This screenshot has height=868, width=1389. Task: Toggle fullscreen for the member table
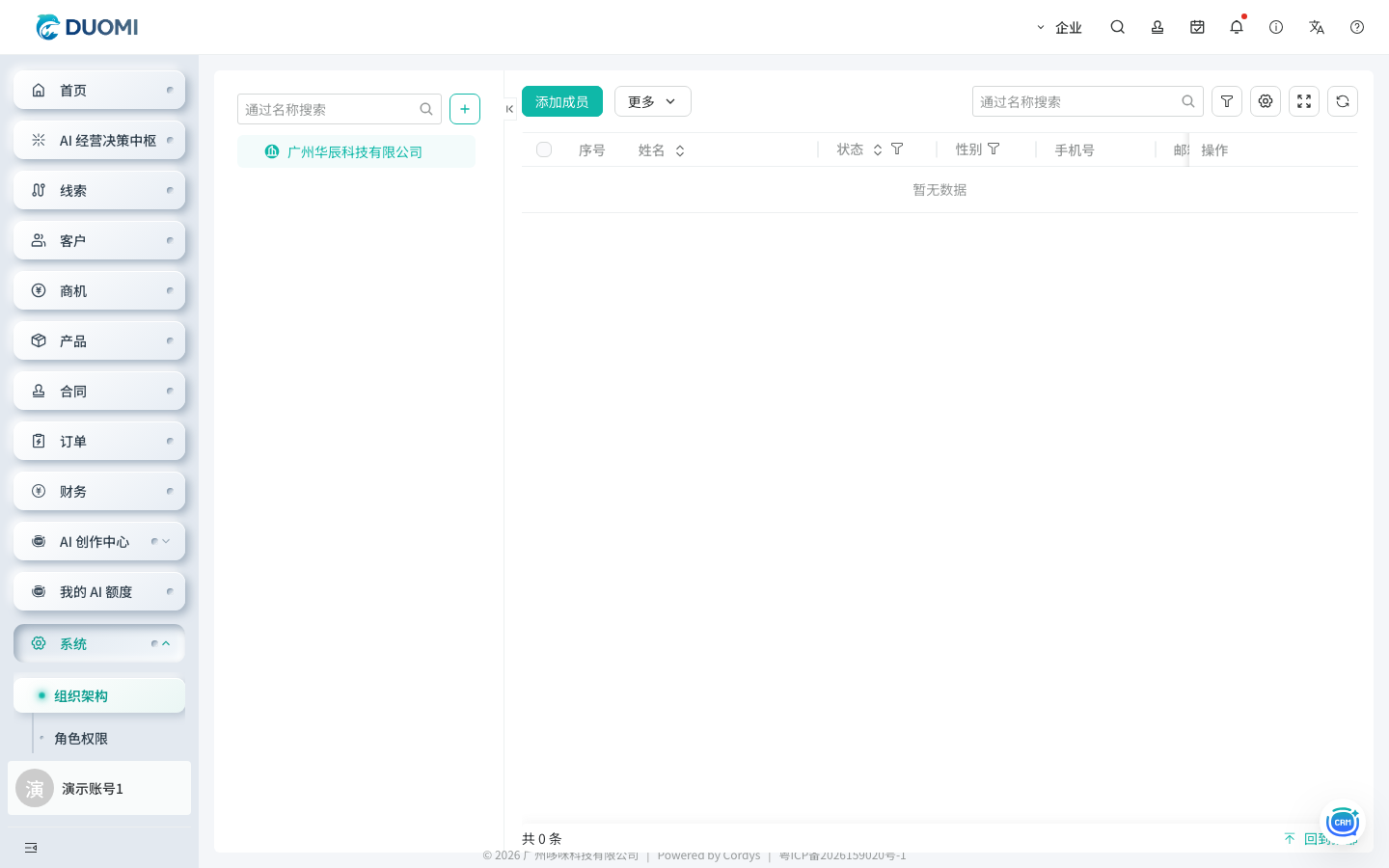pyautogui.click(x=1304, y=101)
